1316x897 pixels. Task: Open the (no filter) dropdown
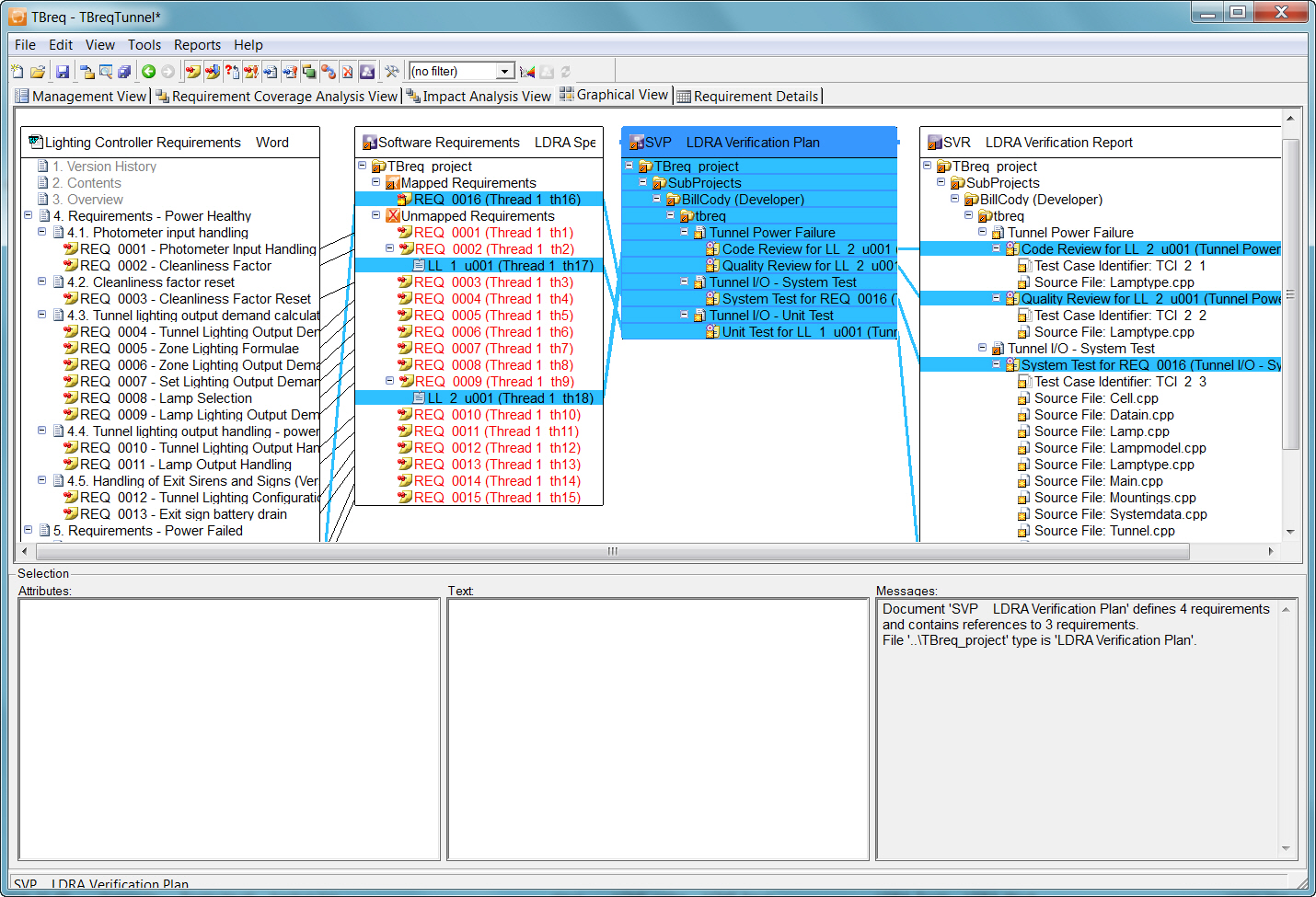(504, 72)
